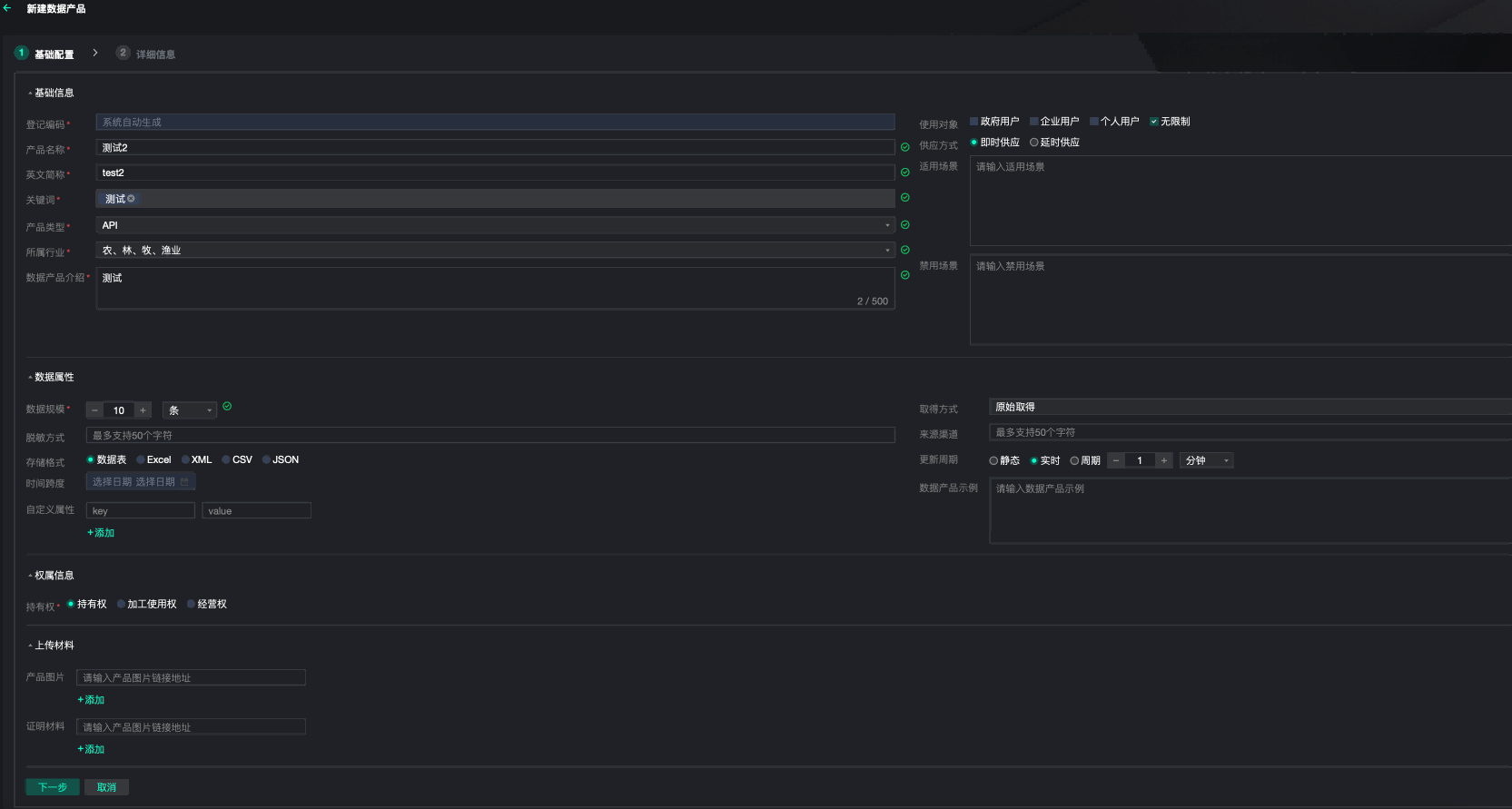Expand the 所属行业 dropdown
This screenshot has height=809, width=1512.
tap(886, 251)
